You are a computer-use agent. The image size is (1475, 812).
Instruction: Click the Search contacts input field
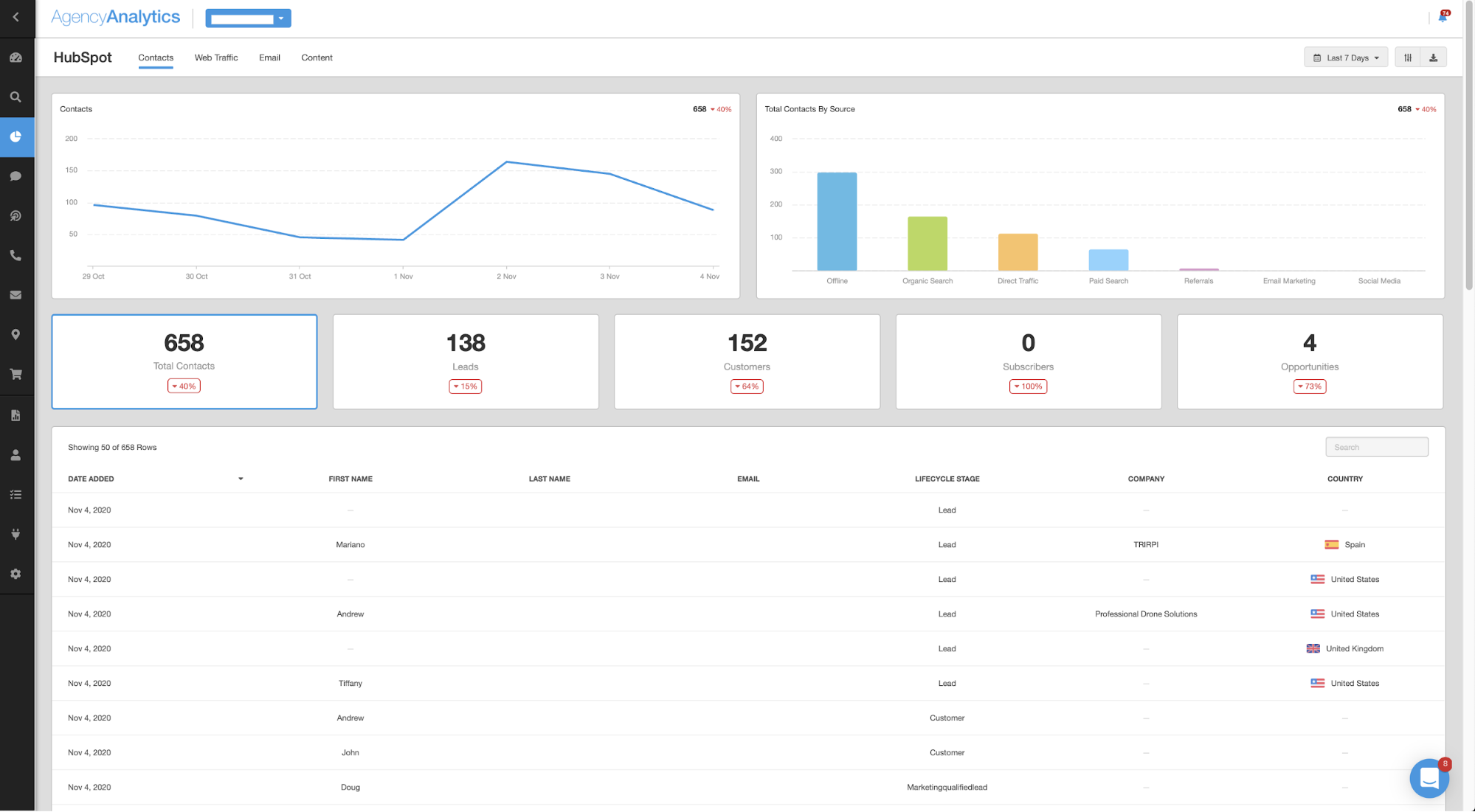1377,447
